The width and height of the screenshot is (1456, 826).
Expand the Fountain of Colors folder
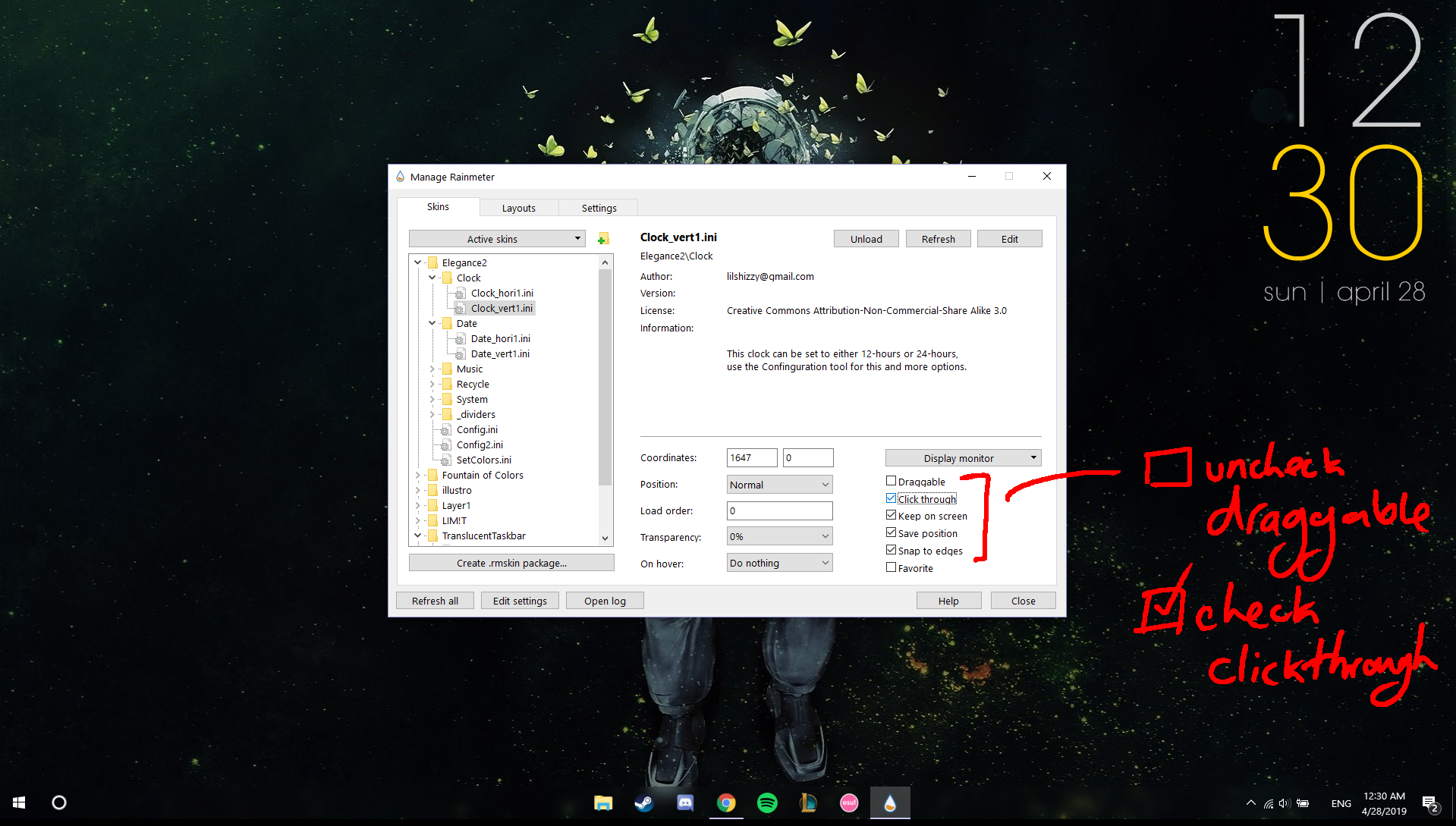(417, 475)
